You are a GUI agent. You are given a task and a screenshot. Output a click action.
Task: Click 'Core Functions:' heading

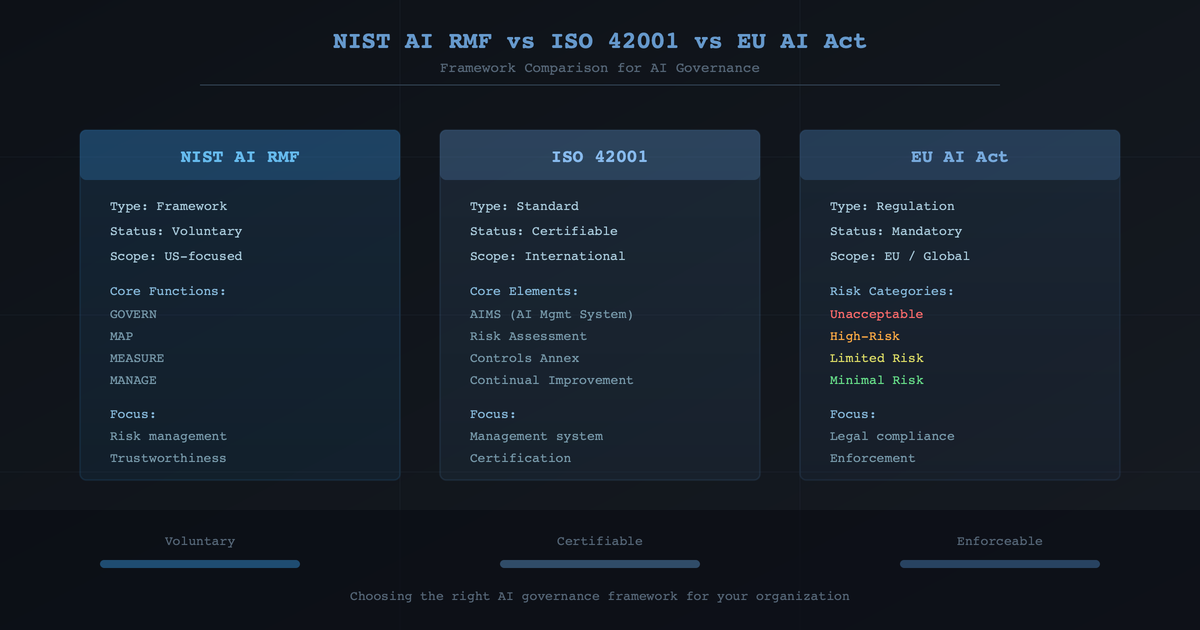(169, 292)
